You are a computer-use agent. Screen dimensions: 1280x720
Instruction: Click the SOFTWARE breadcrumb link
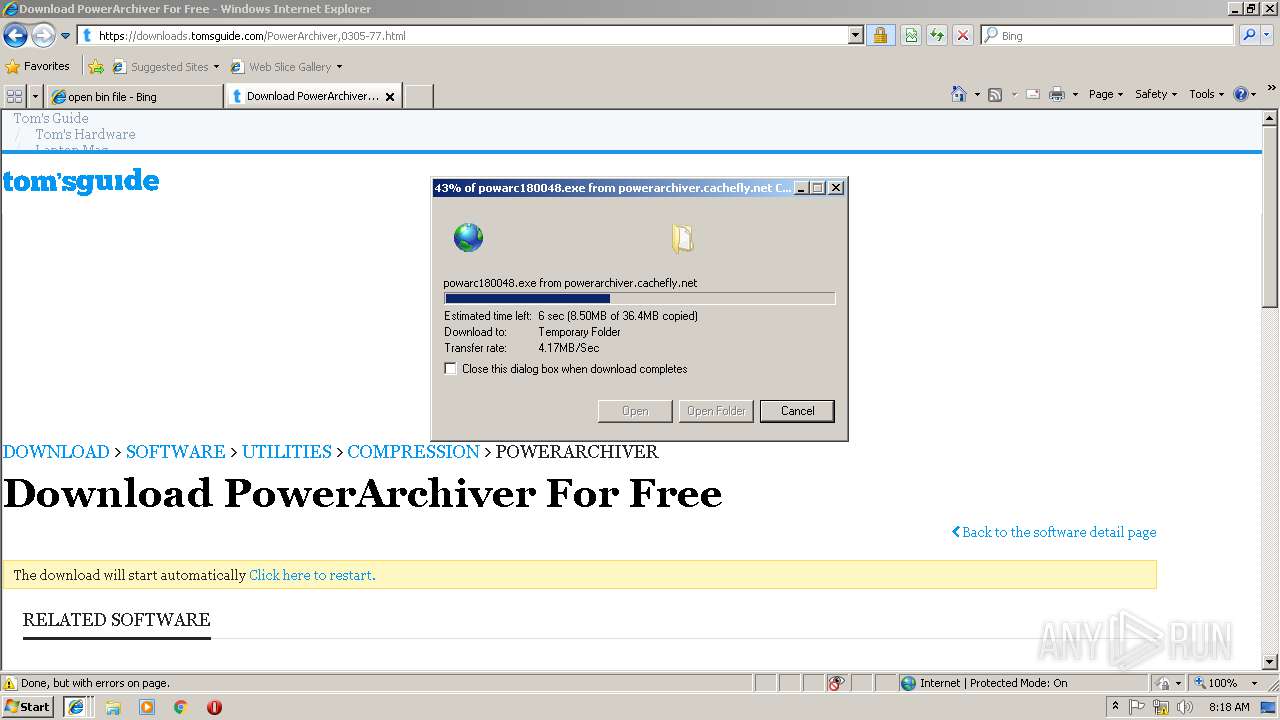(175, 452)
